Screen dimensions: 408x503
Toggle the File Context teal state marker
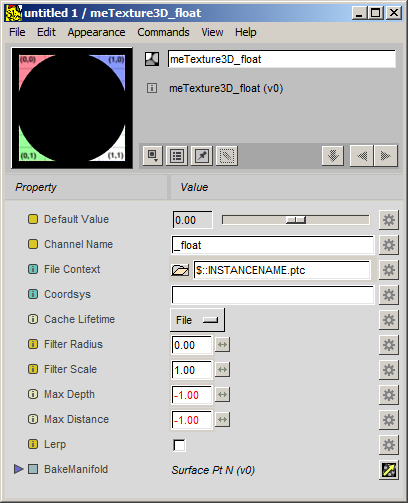[33, 269]
